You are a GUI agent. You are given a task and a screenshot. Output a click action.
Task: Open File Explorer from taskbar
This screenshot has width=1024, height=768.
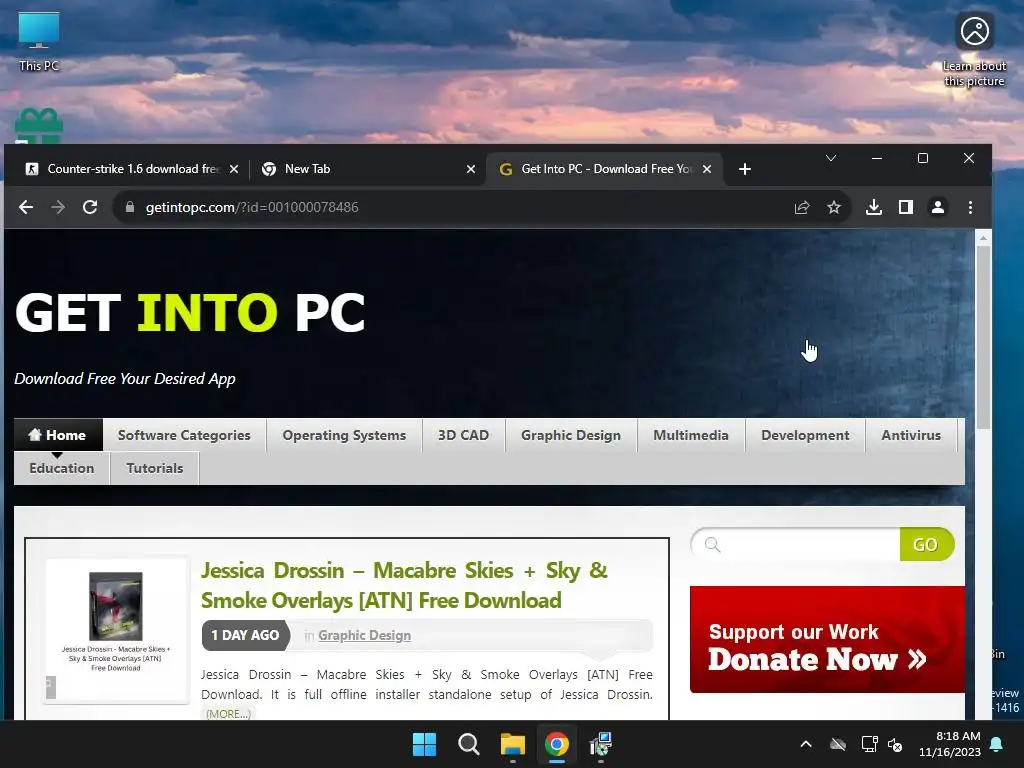(513, 744)
